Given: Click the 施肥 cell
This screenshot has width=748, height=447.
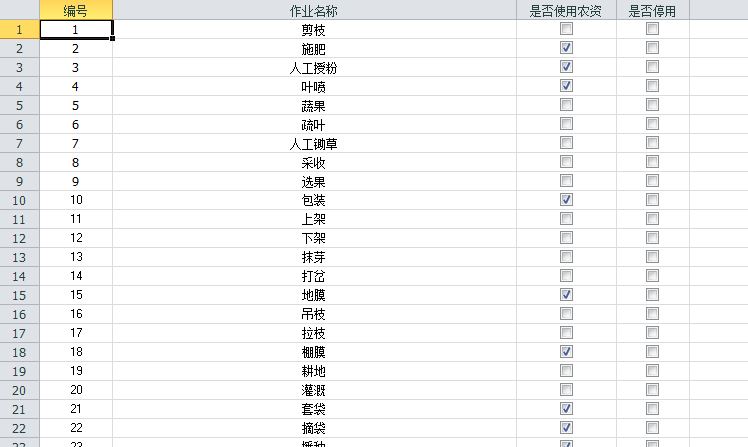Looking at the screenshot, I should coord(314,49).
